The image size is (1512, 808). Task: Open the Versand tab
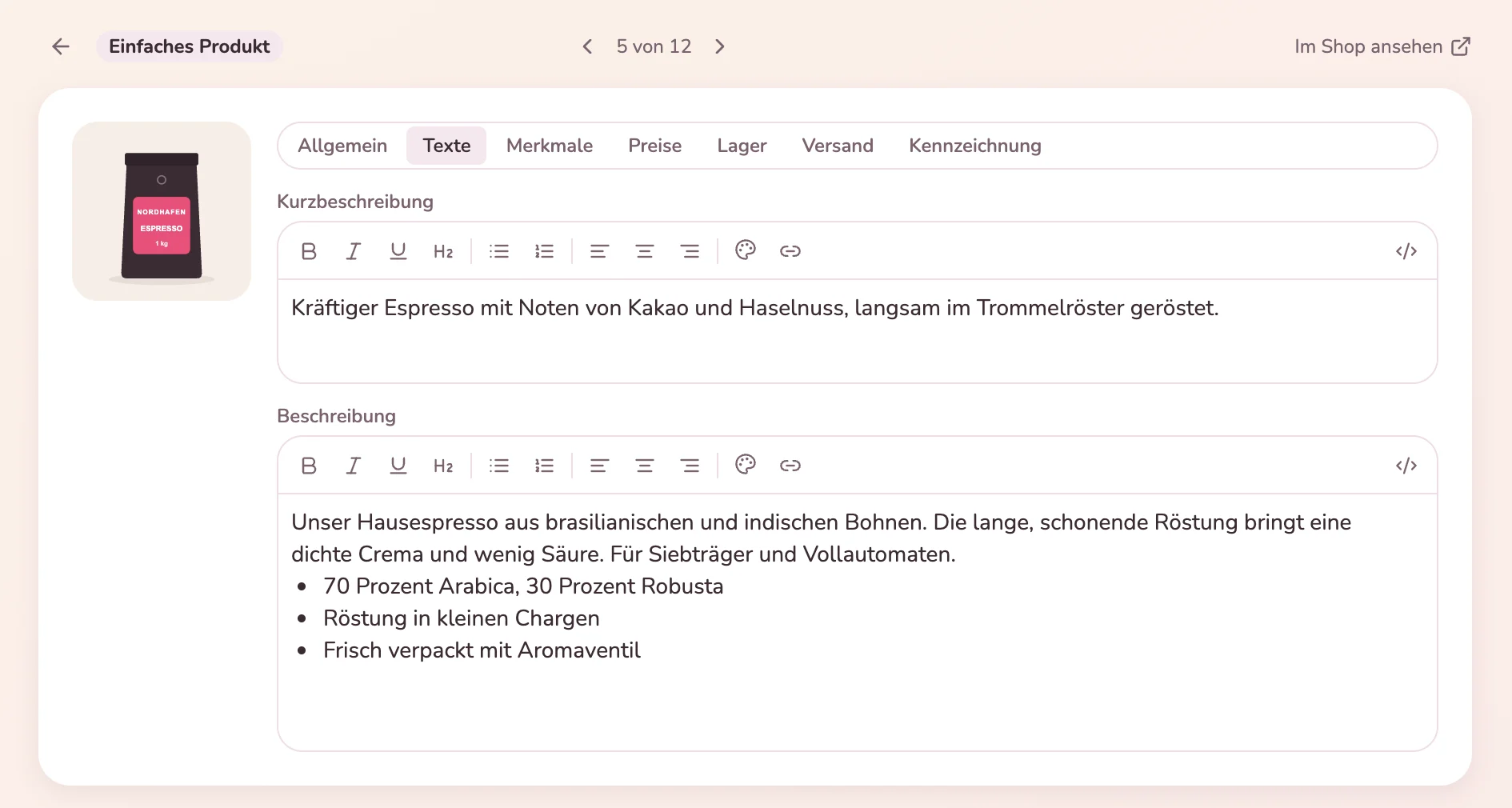tap(838, 146)
